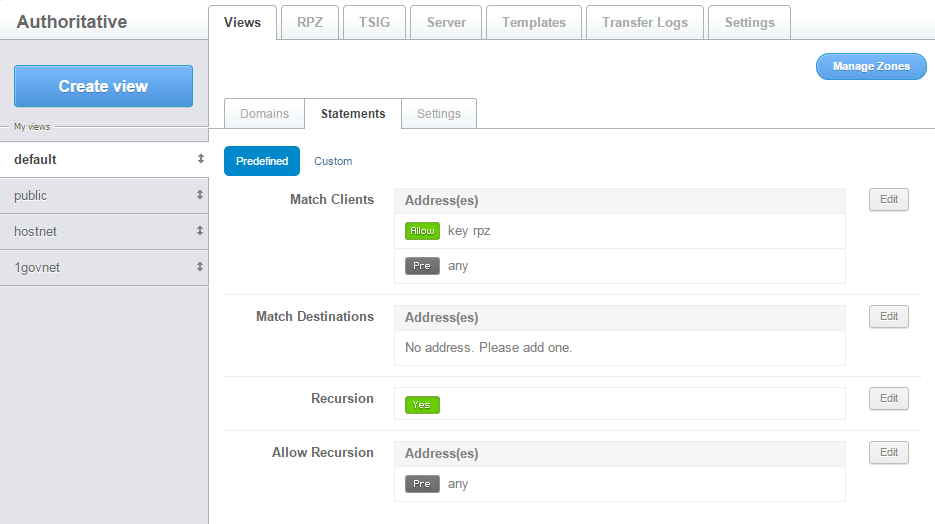Go to the Transfer Logs tab
The image size is (935, 524).
point(644,22)
